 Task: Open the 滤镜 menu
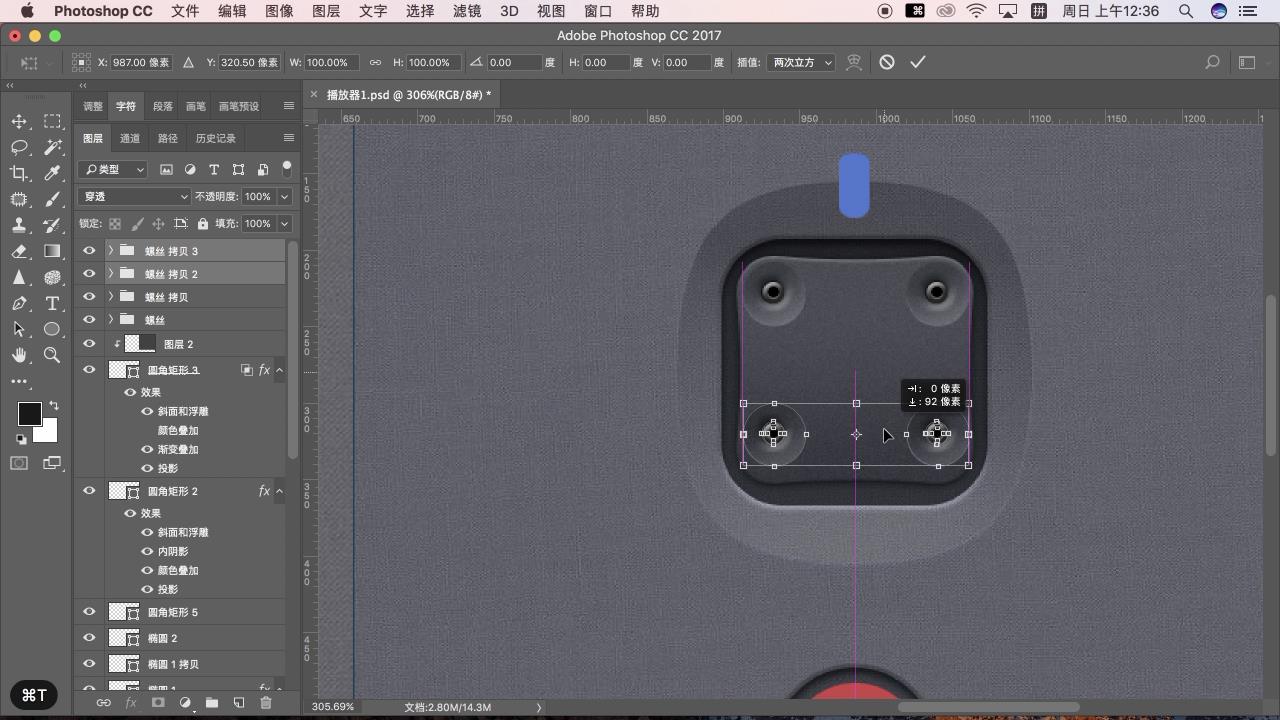[467, 11]
